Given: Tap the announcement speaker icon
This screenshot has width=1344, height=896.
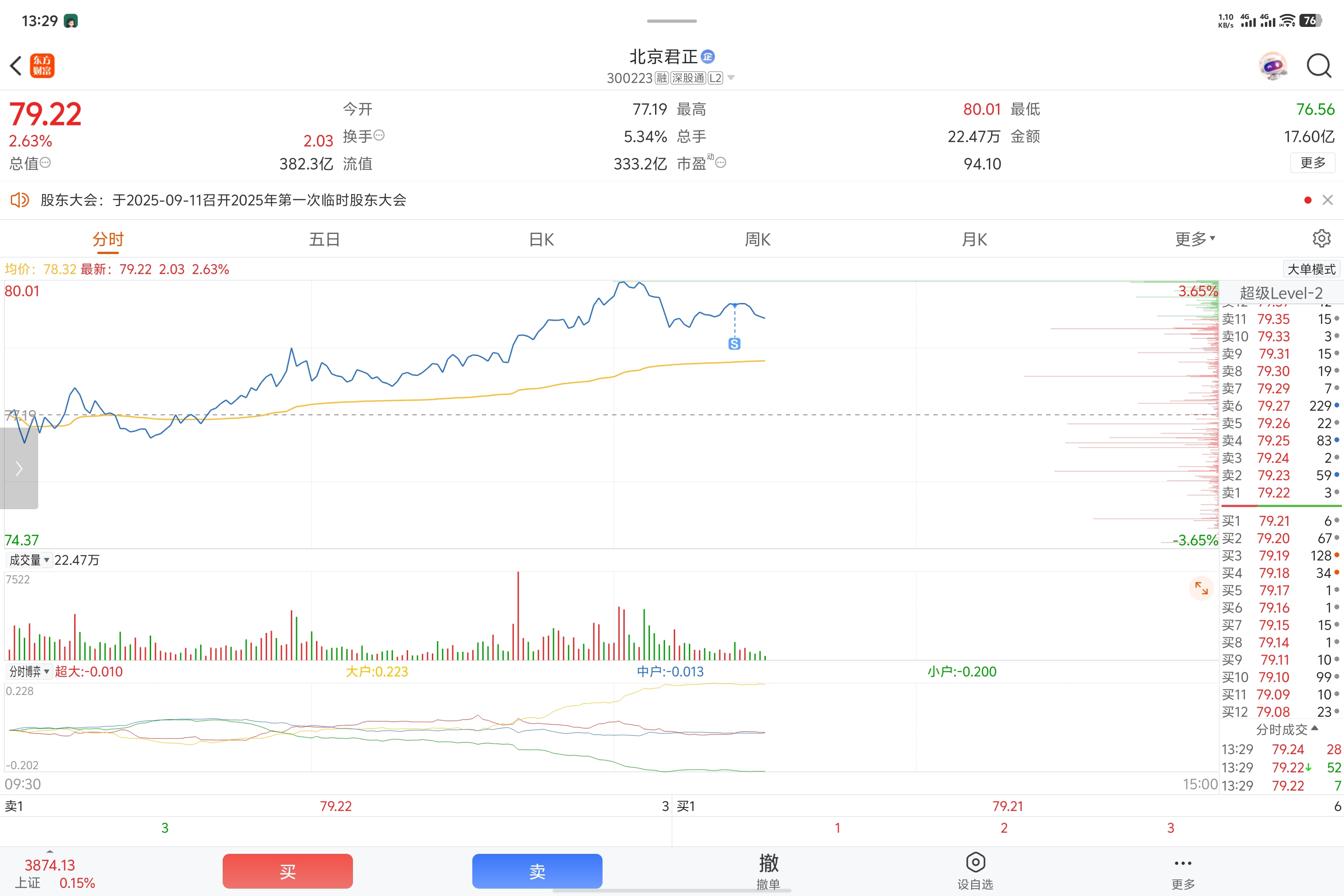Looking at the screenshot, I should pyautogui.click(x=20, y=200).
